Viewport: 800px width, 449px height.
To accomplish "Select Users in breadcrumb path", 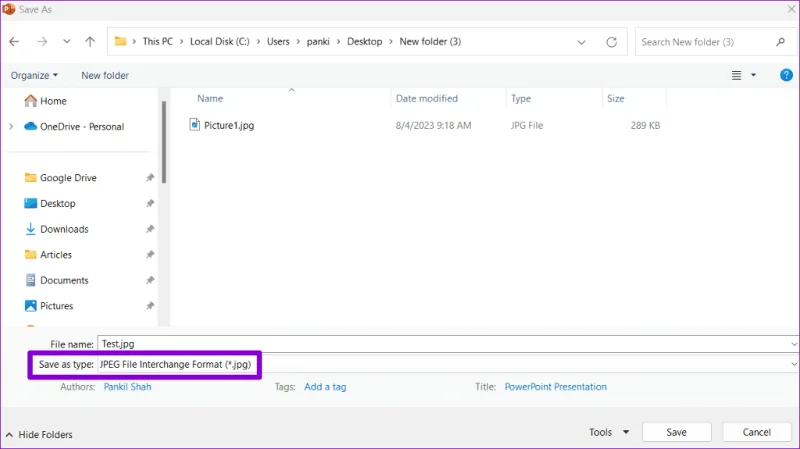I will (278, 41).
